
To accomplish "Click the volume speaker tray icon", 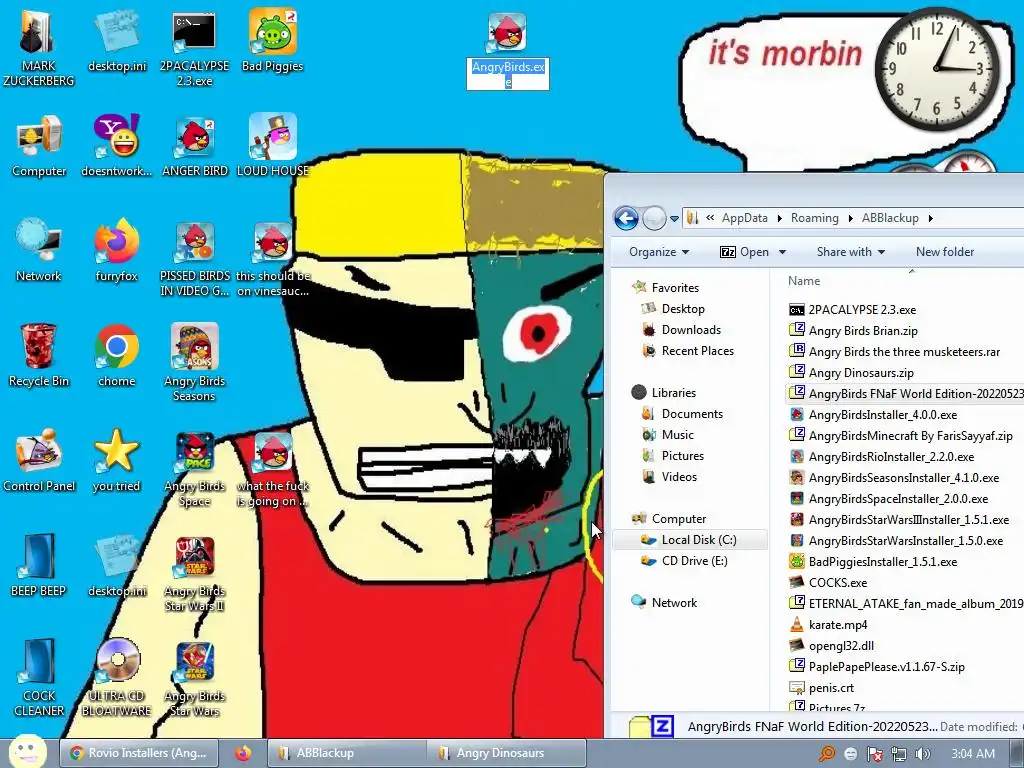I will coord(922,754).
